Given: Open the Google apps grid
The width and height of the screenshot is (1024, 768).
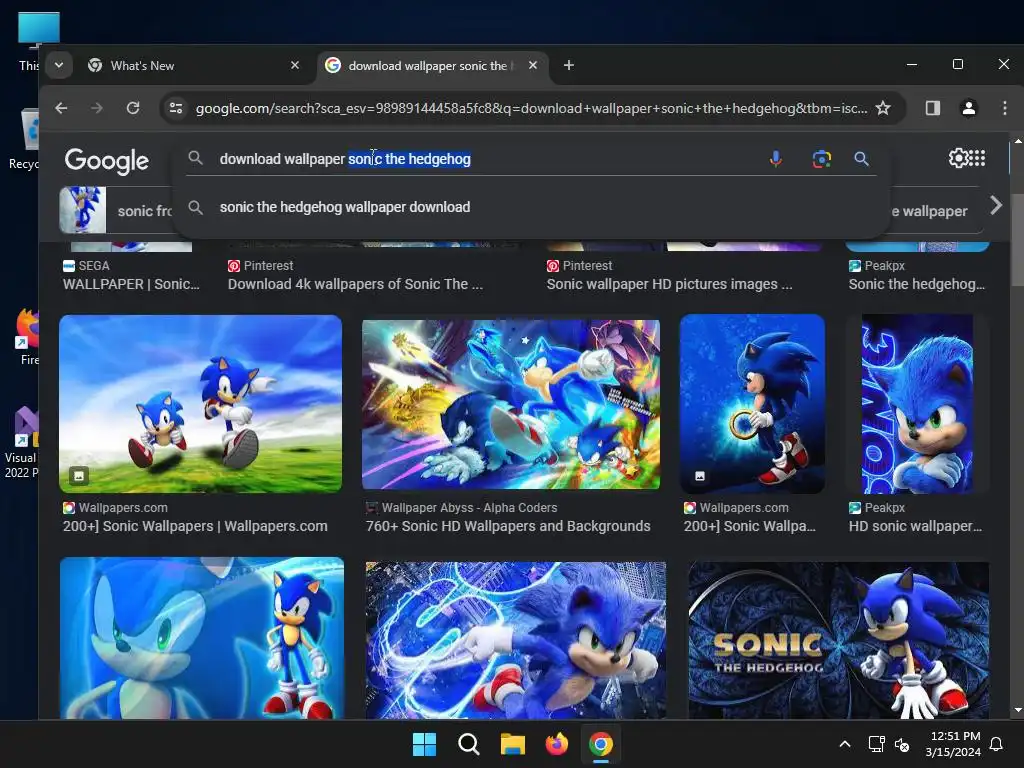Looking at the screenshot, I should point(978,158).
